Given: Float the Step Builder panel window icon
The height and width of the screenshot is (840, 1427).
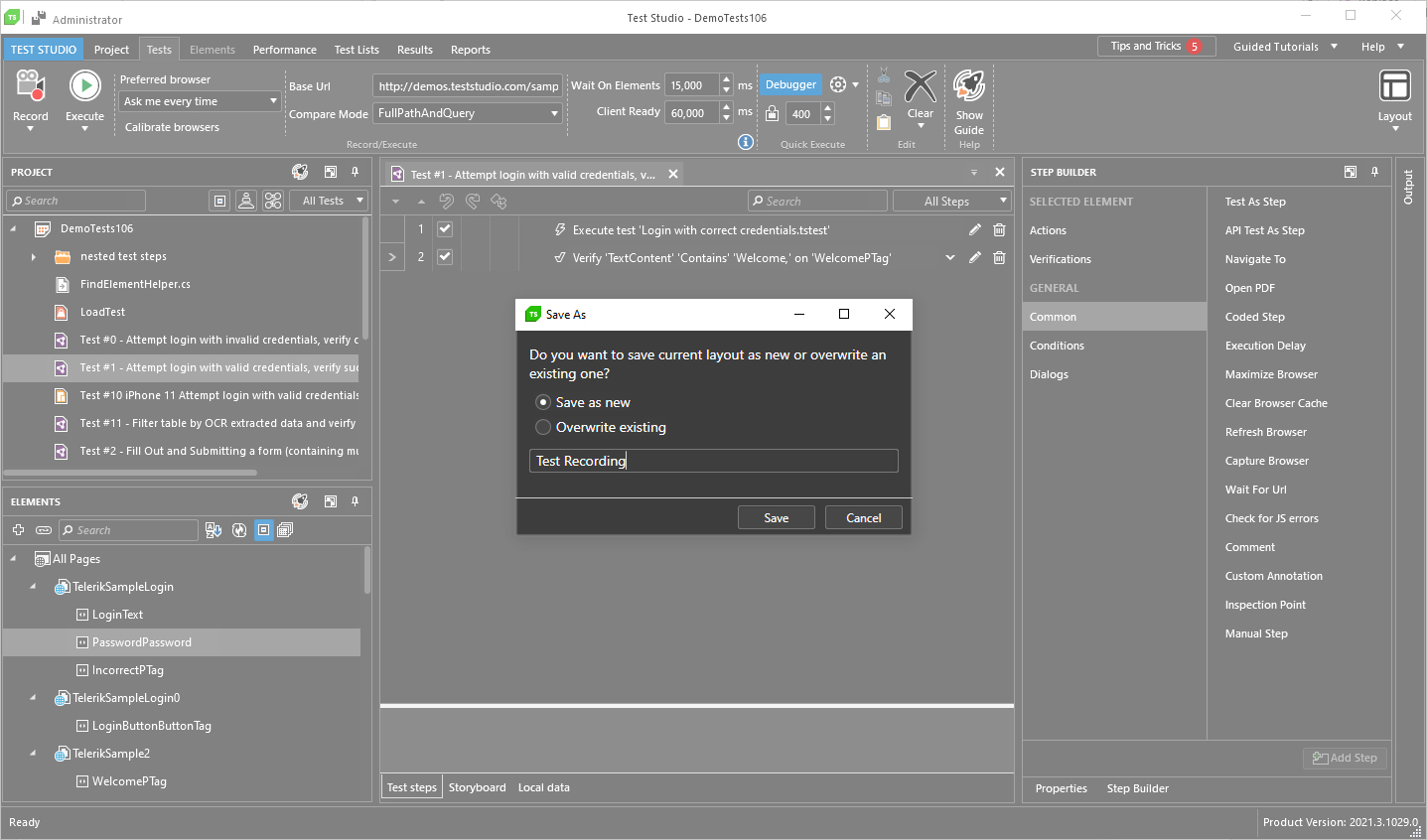Looking at the screenshot, I should coord(1351,172).
